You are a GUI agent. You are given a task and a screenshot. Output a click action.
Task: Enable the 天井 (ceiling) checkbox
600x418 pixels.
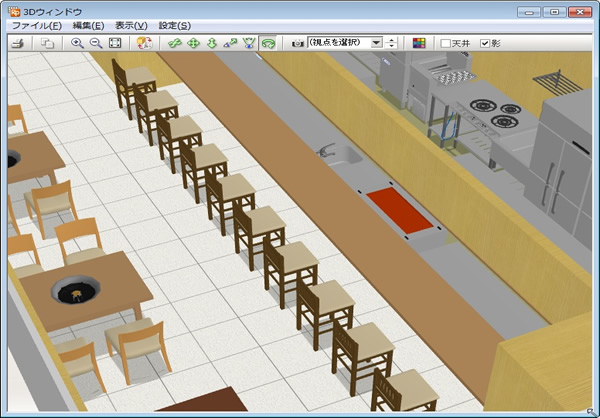click(446, 44)
